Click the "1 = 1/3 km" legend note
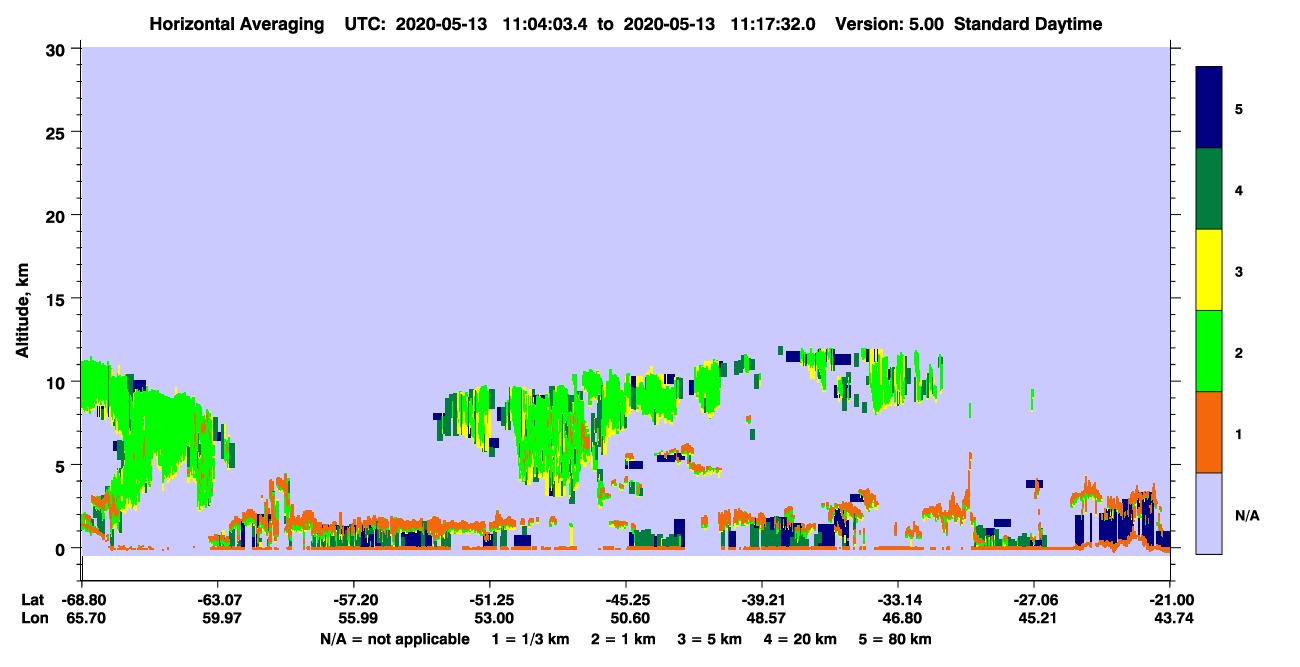1300x667 pixels. (x=531, y=639)
